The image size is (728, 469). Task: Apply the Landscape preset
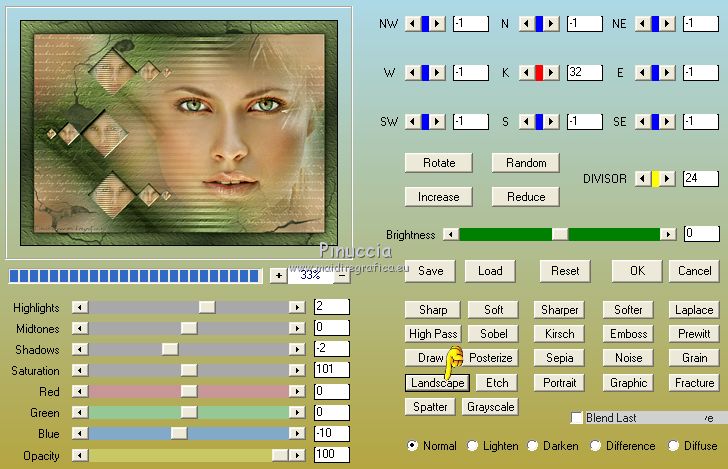(437, 383)
